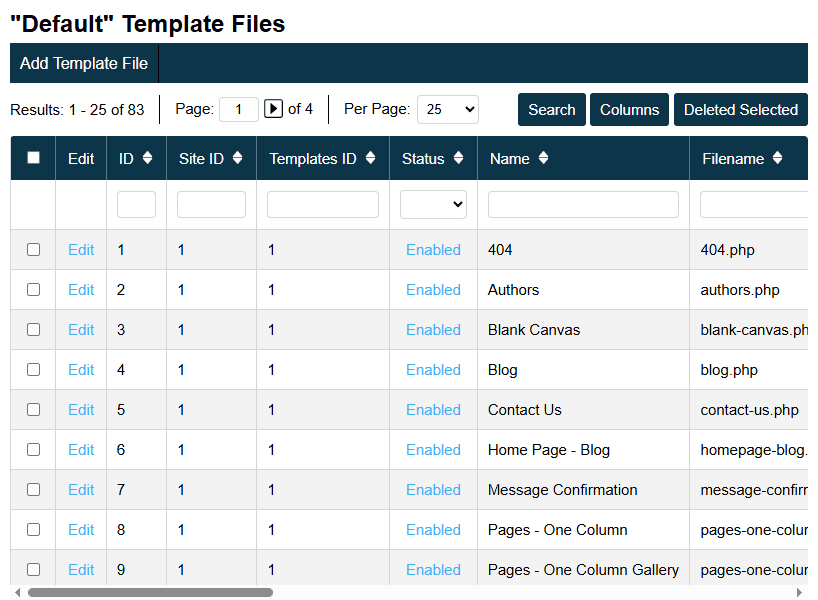Open the Status filter dropdown

(x=433, y=204)
